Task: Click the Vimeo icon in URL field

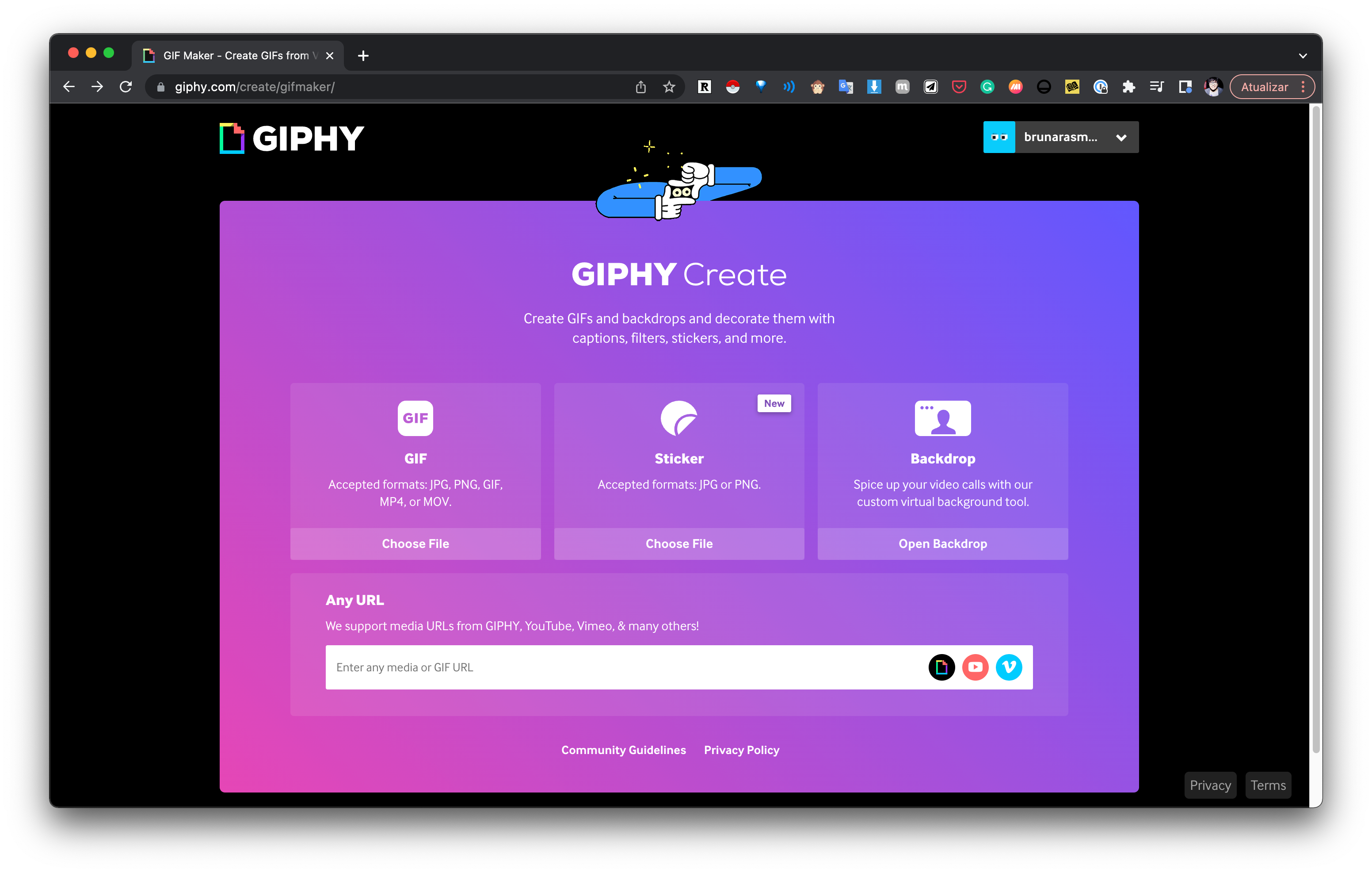Action: (1009, 667)
